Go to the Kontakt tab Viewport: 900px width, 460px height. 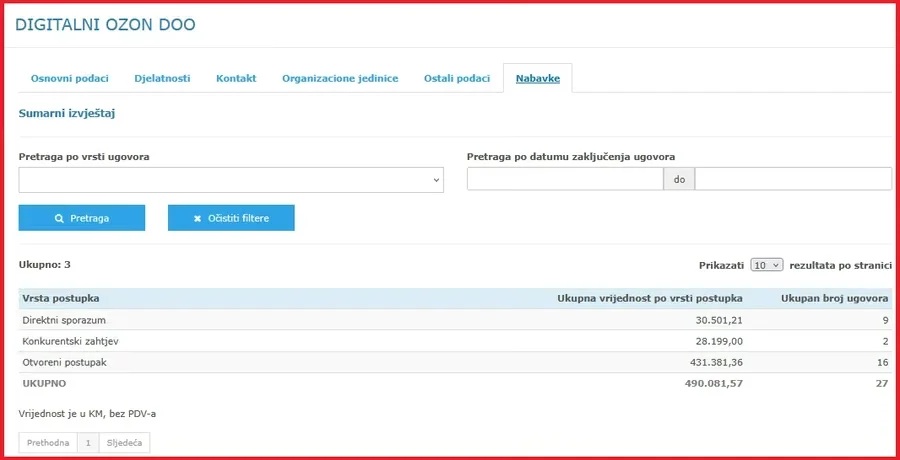[236, 79]
